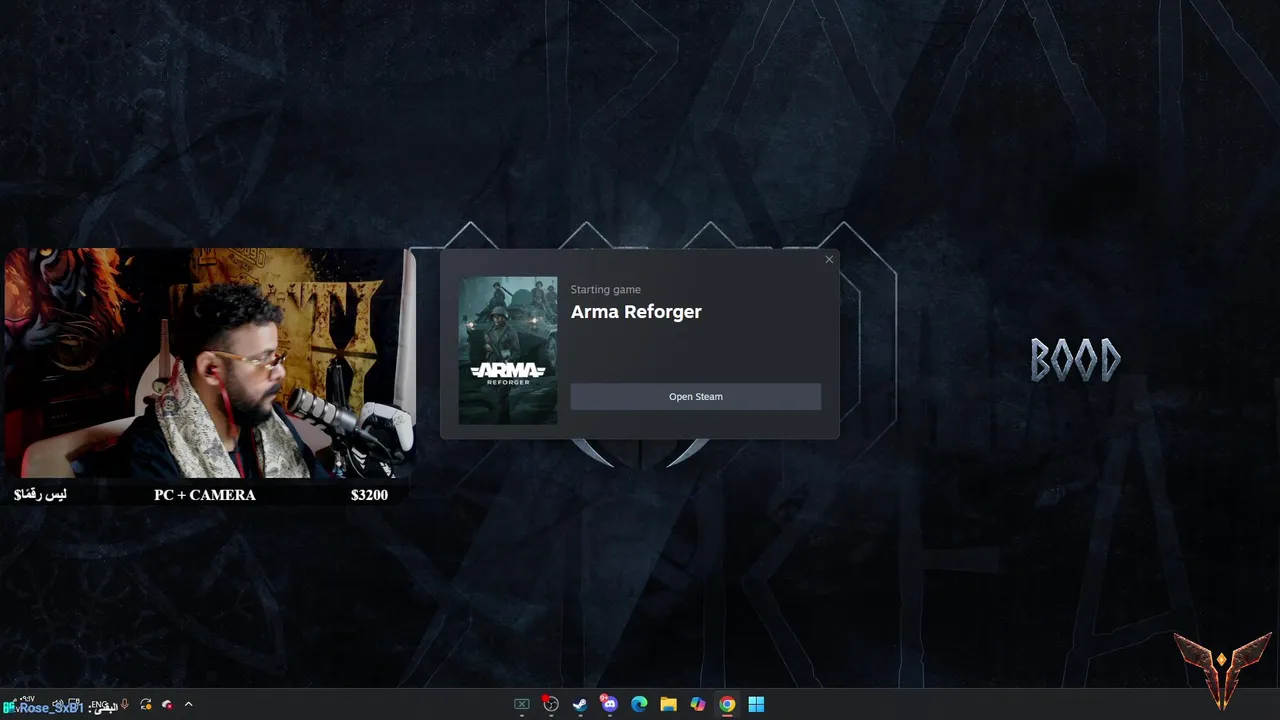
Task: Click the sync status tray icon
Action: (146, 704)
